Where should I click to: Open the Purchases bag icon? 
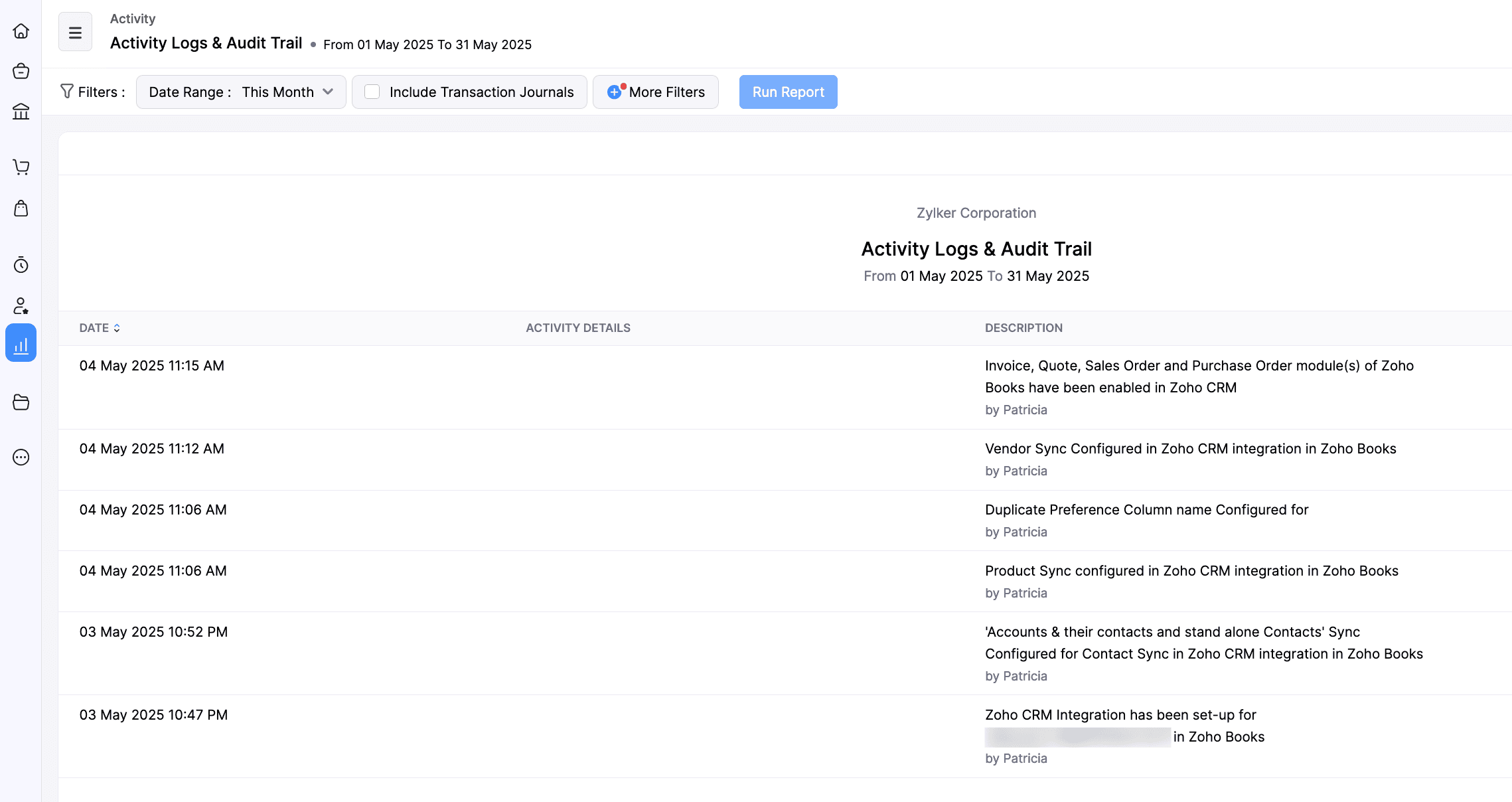point(21,208)
